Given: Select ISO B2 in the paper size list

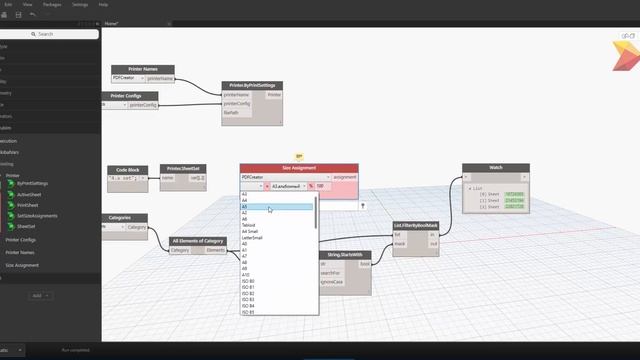Looking at the screenshot, I should [x=277, y=293].
